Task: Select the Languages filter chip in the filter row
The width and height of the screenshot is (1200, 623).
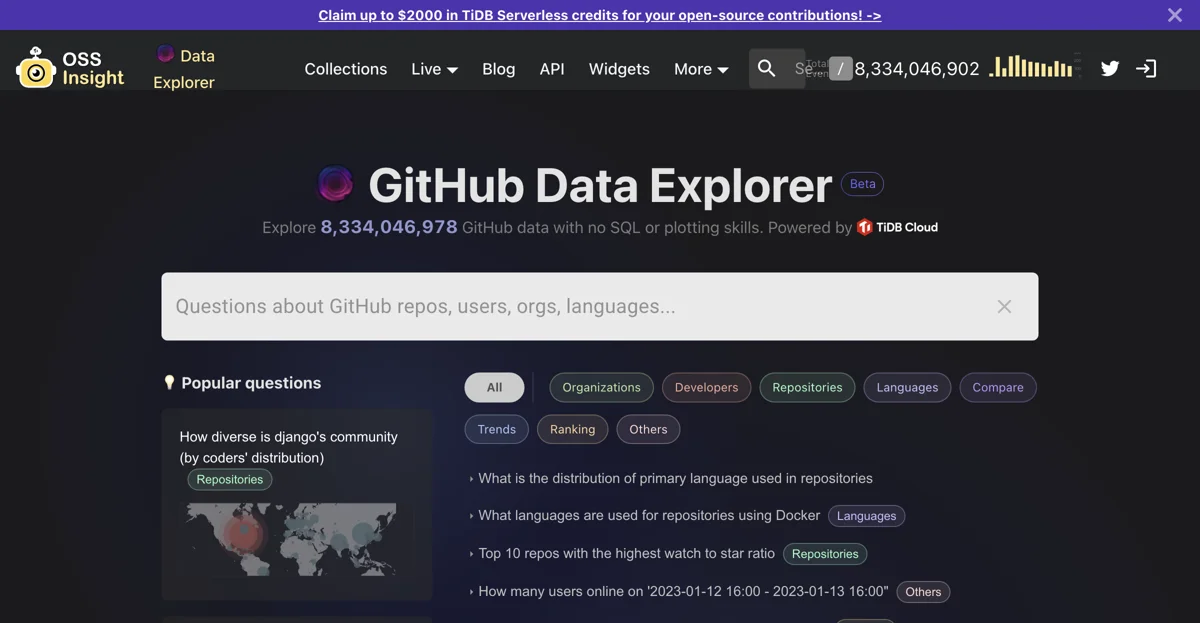Action: [907, 387]
